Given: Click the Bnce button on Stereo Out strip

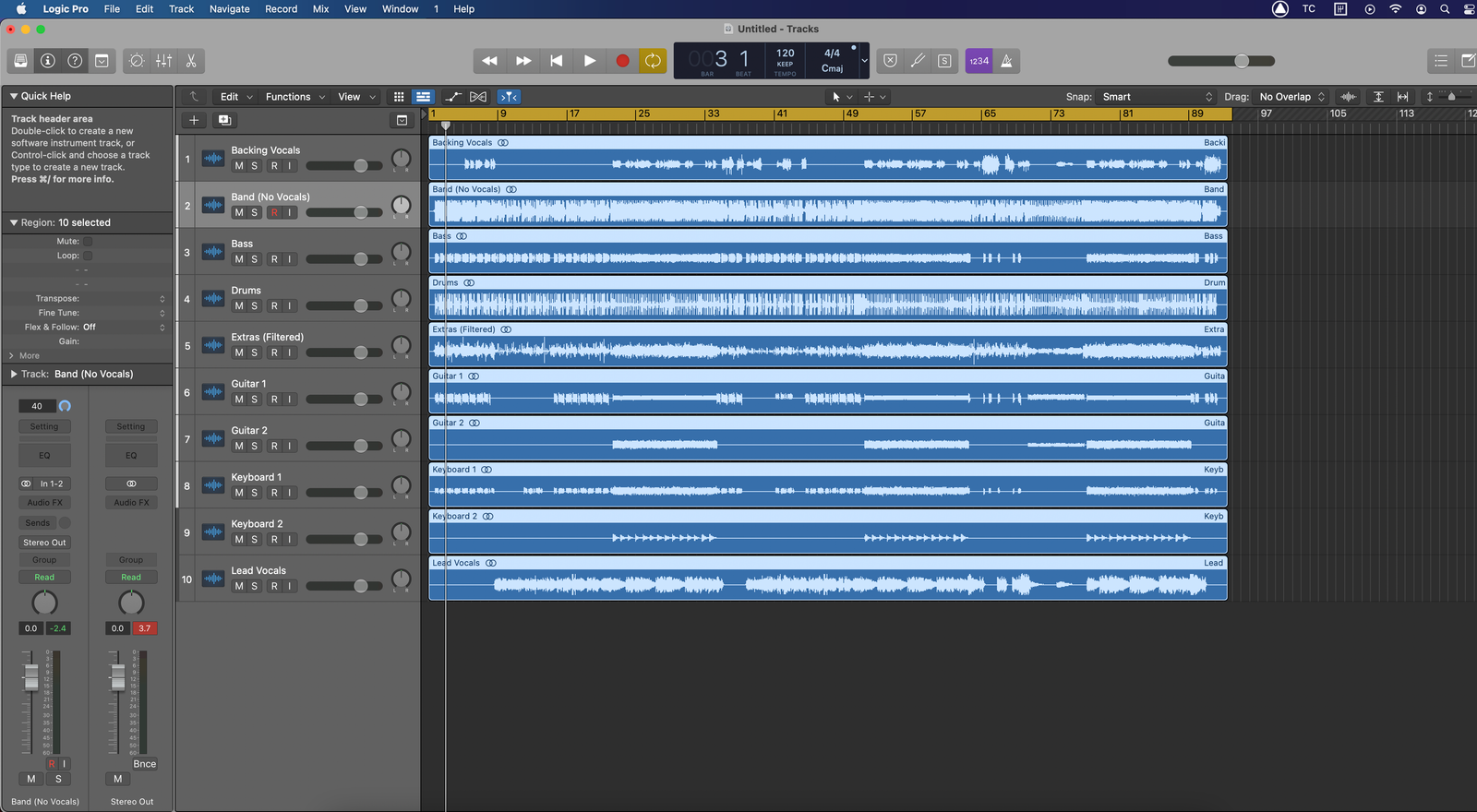Looking at the screenshot, I should click(x=145, y=764).
